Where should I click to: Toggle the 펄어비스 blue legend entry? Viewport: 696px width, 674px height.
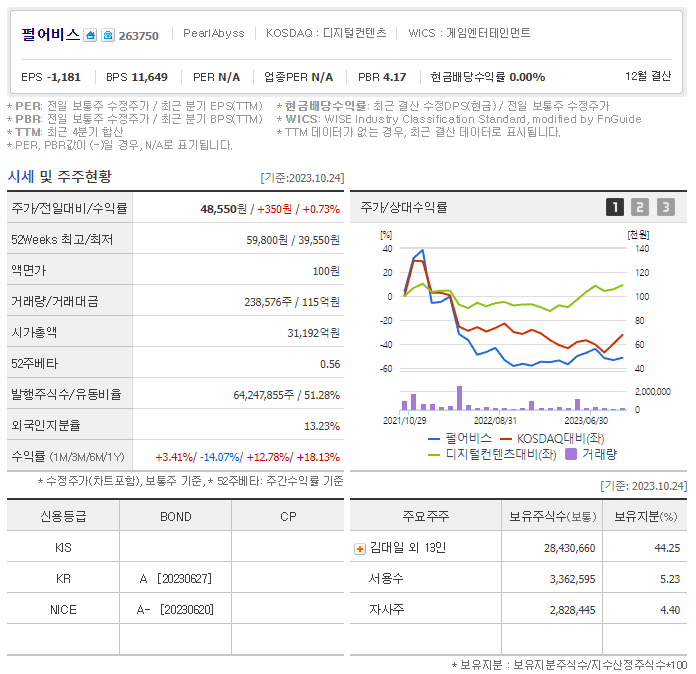pyautogui.click(x=460, y=439)
